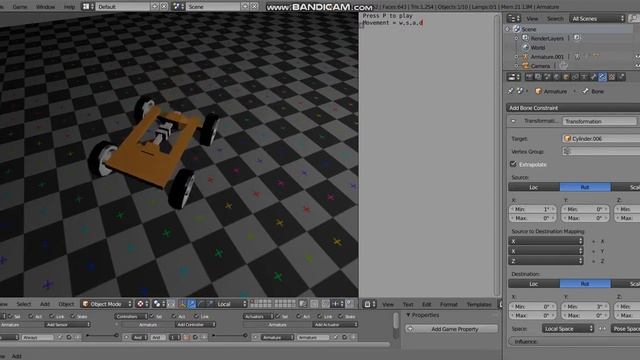
Task: Open the Add Controller dropdown
Action: coord(196,324)
